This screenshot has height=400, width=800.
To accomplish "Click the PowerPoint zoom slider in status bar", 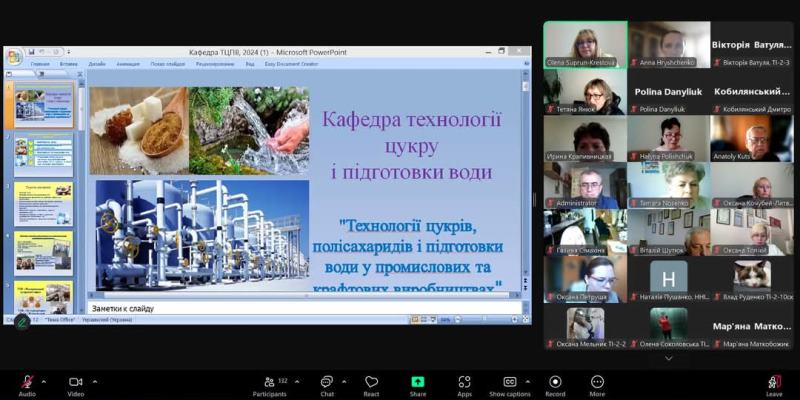I will (x=485, y=320).
